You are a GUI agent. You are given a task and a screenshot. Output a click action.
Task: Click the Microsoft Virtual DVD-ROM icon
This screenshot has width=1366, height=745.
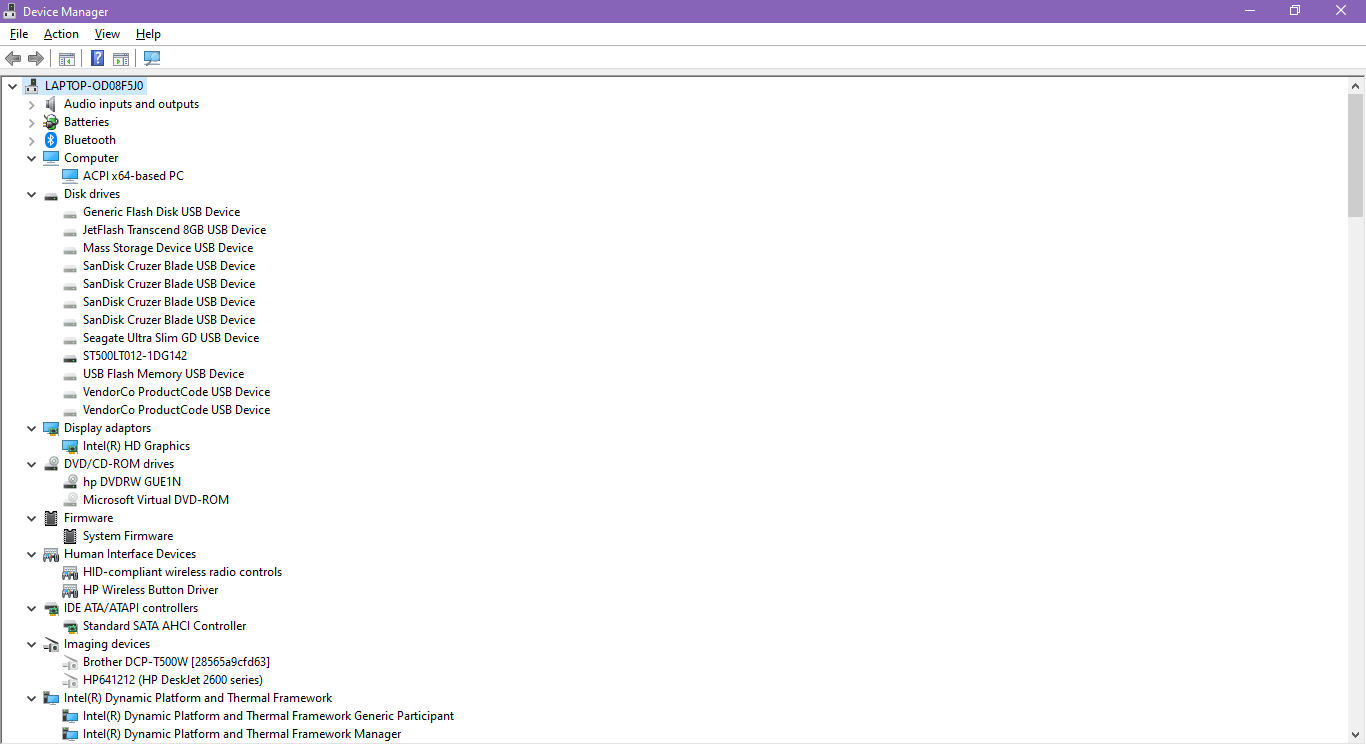click(70, 500)
